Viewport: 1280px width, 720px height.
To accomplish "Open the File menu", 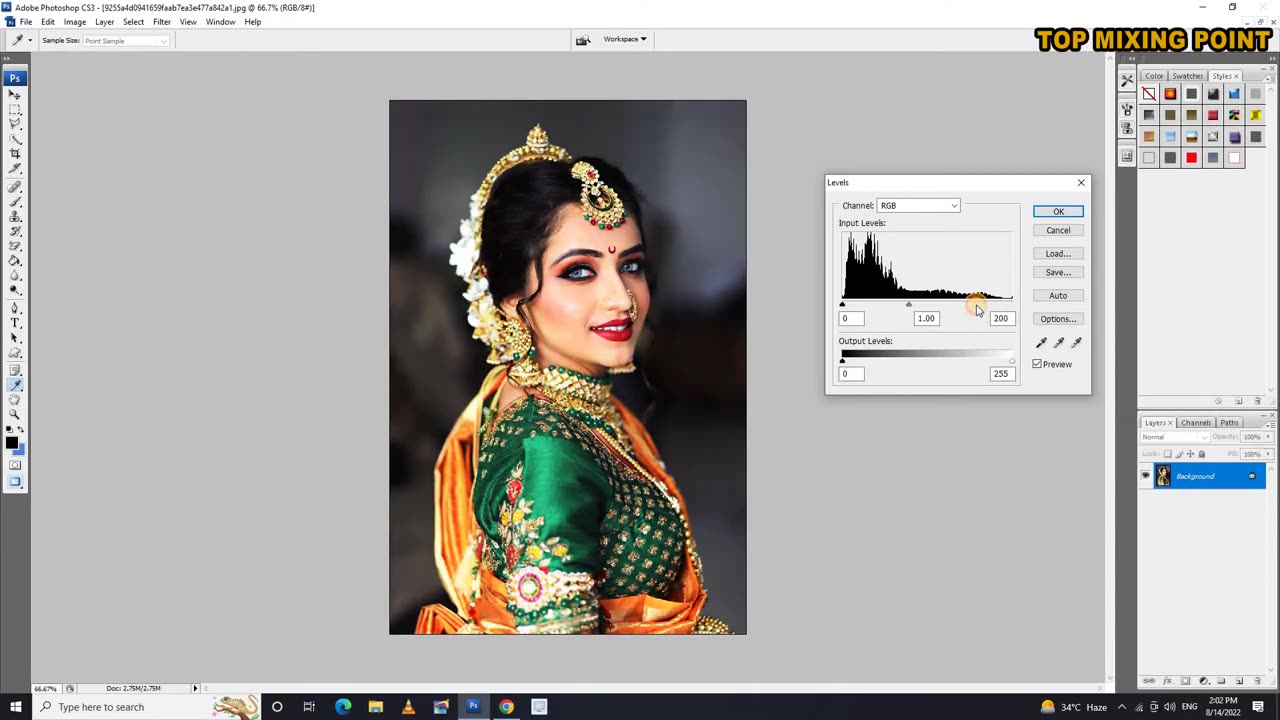I will click(26, 22).
